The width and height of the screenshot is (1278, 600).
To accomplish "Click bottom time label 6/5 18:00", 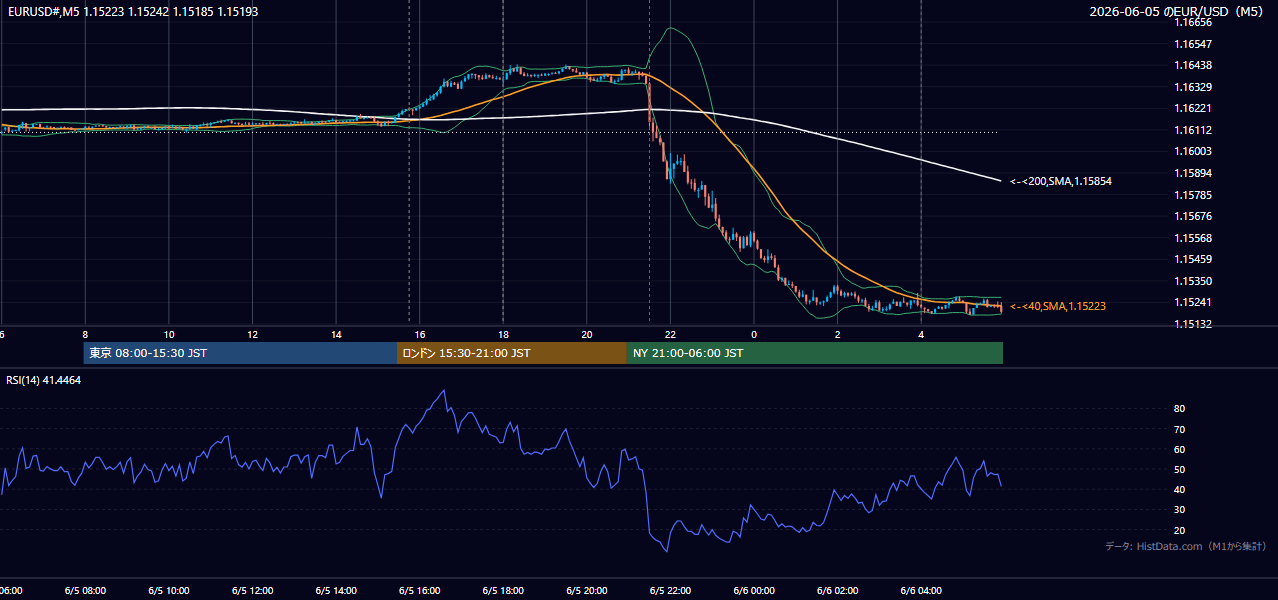I will (x=503, y=591).
